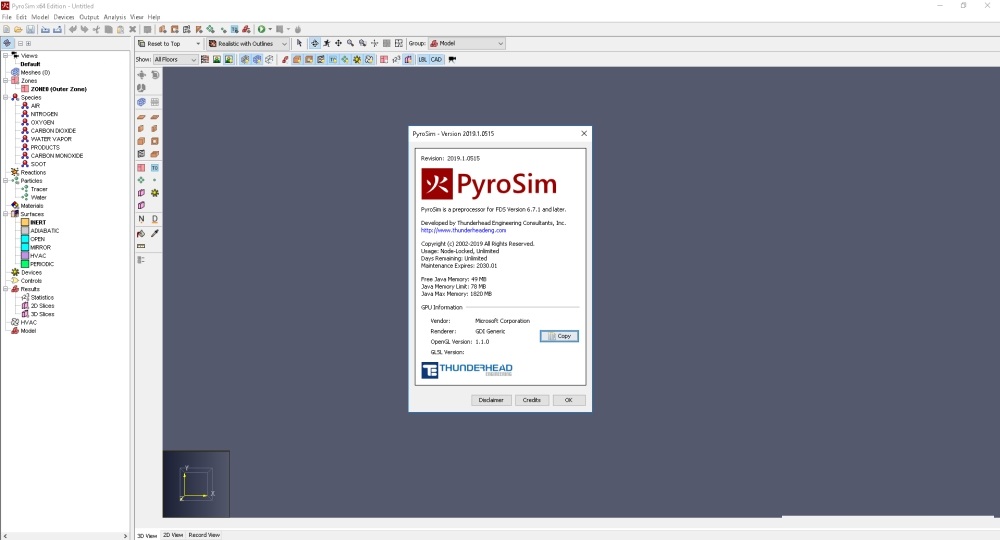Switch to the 2D View tab
Viewport: 1000px width, 540px height.
click(173, 535)
